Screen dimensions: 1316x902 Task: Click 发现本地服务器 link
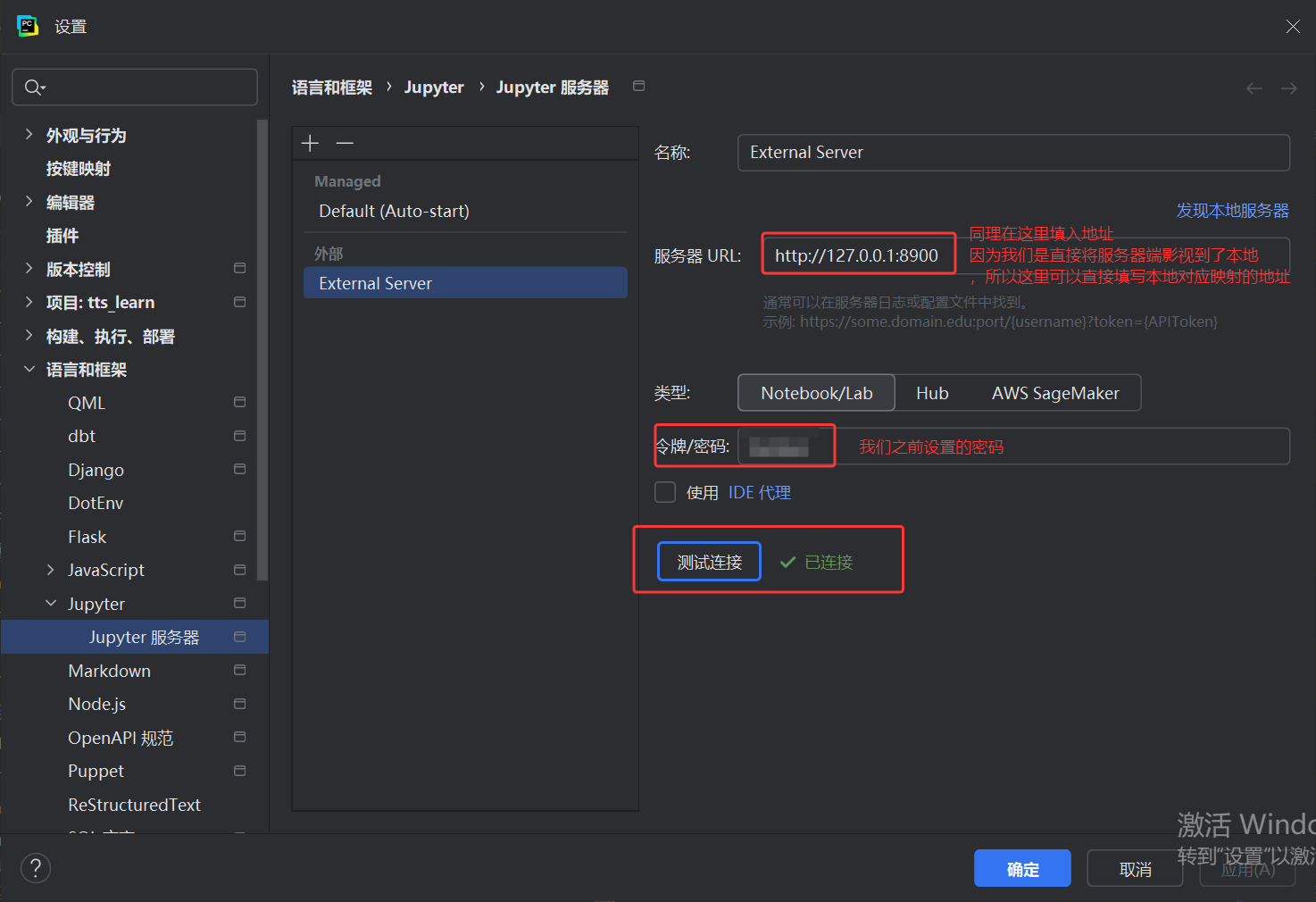click(1232, 211)
